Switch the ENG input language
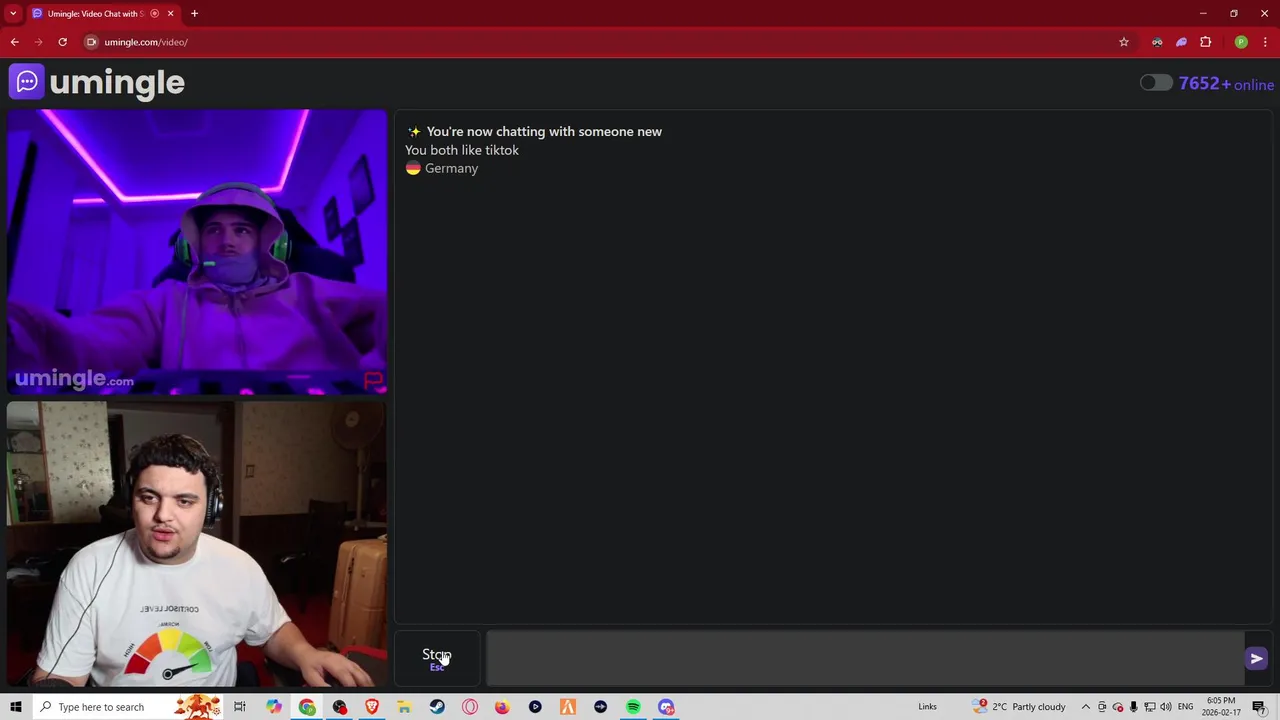 tap(1186, 707)
